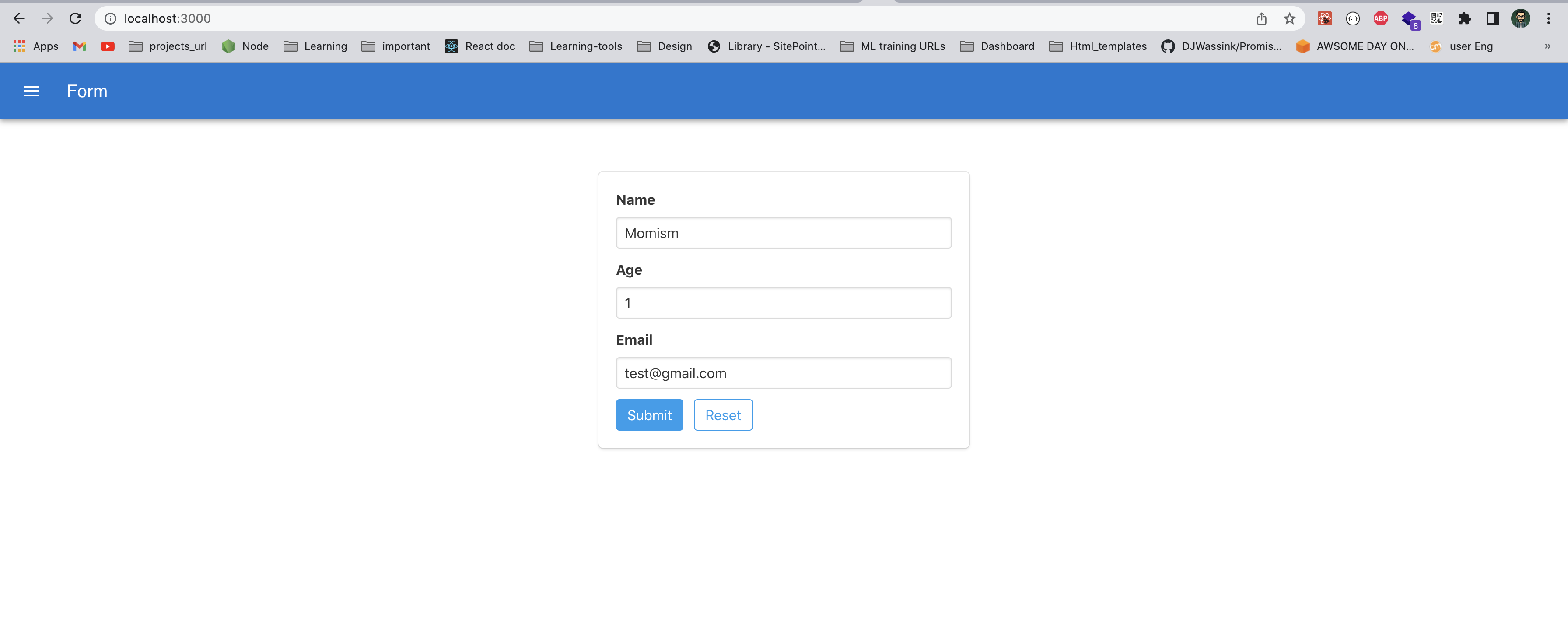1568x617 pixels.
Task: Click the Reset button
Action: (x=722, y=415)
